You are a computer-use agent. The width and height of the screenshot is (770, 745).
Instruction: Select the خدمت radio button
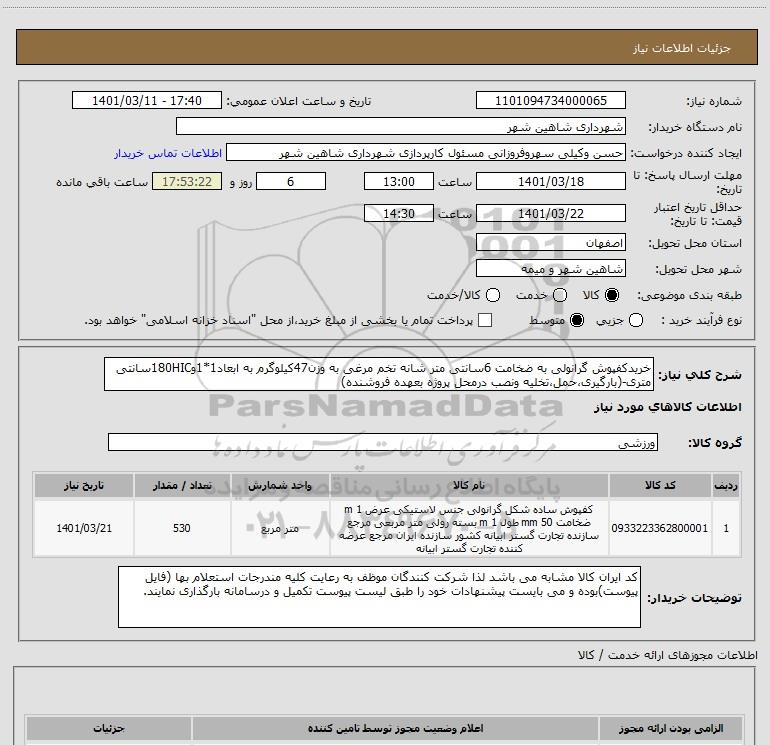[x=560, y=295]
